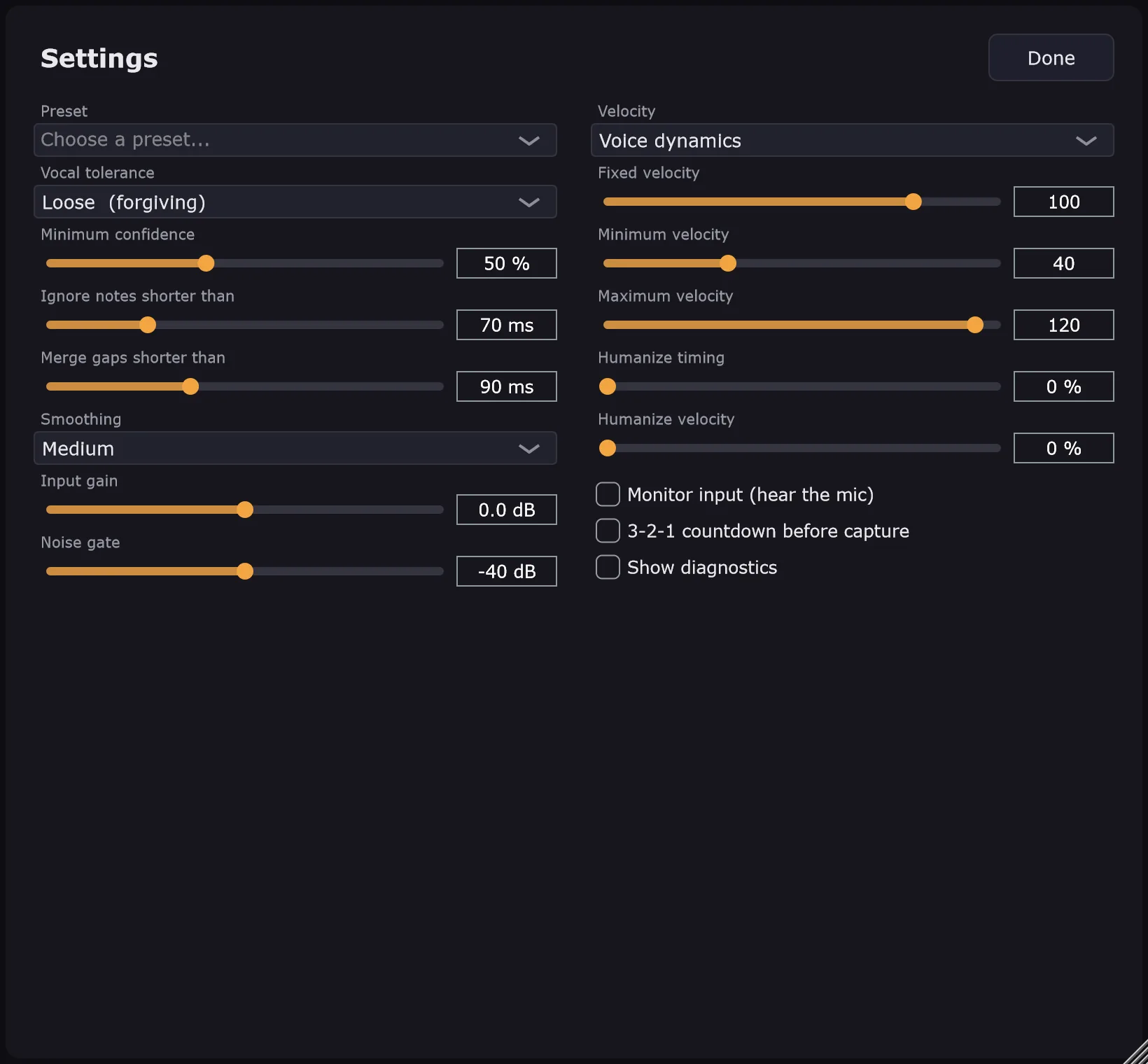Click the Noise gate slider handle
Viewport: 1148px width, 1064px height.
pos(245,571)
